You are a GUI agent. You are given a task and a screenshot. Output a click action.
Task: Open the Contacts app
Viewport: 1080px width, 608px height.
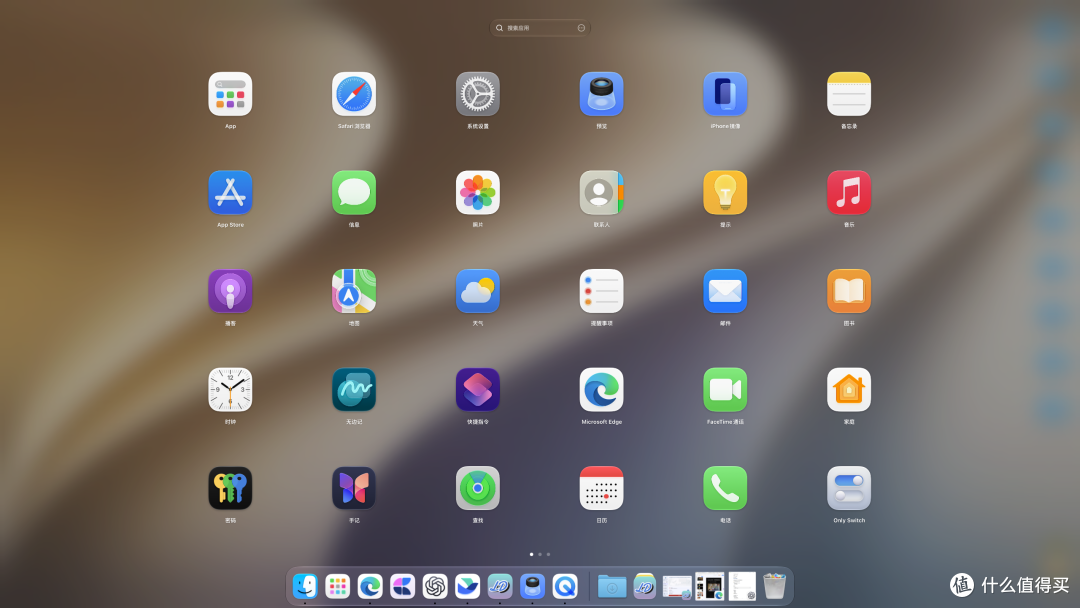601,193
